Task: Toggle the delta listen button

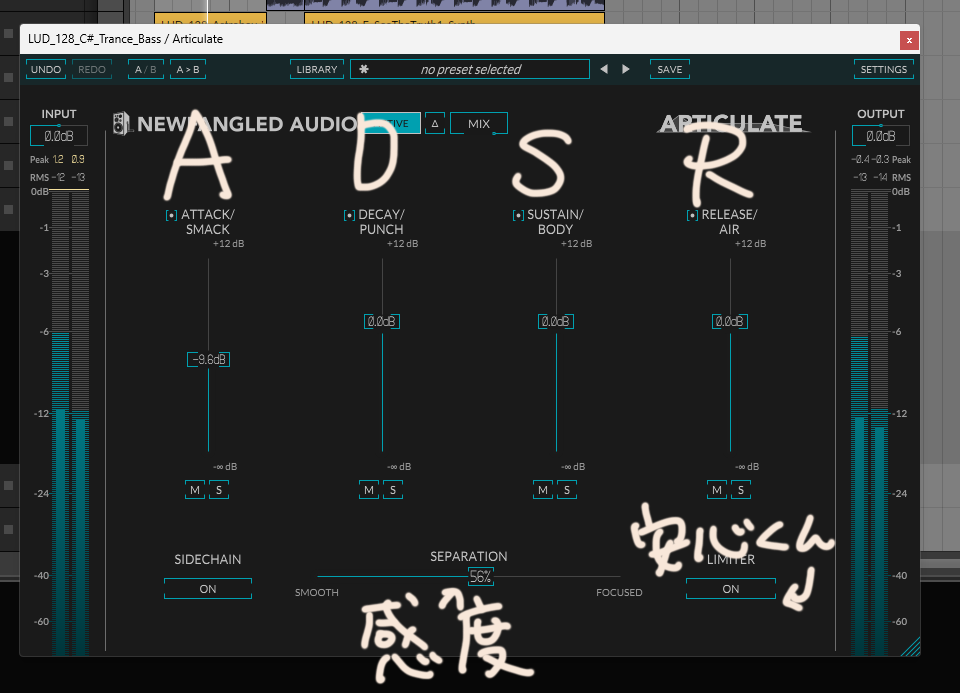Action: [435, 123]
